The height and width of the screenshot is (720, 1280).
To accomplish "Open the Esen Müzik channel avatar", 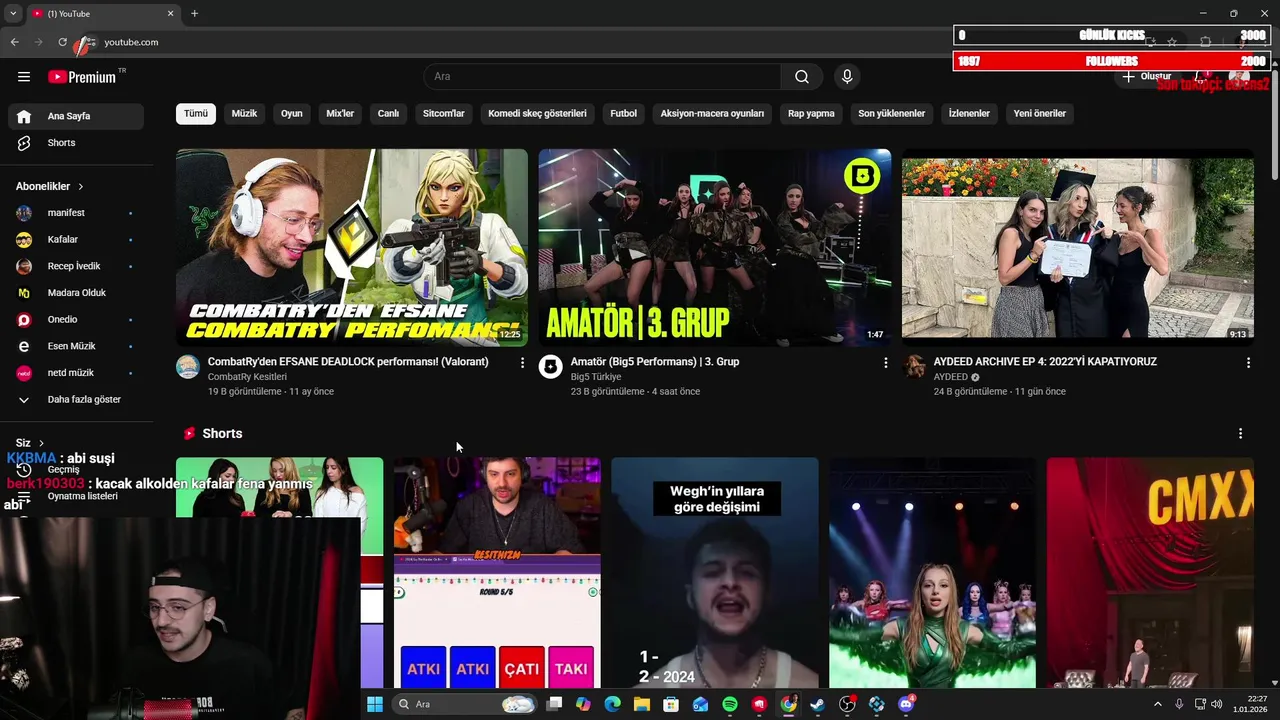I will pos(24,346).
